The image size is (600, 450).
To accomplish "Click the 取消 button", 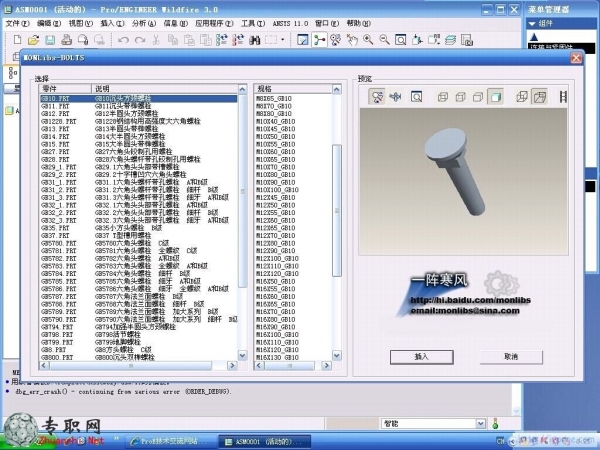I will (x=510, y=355).
